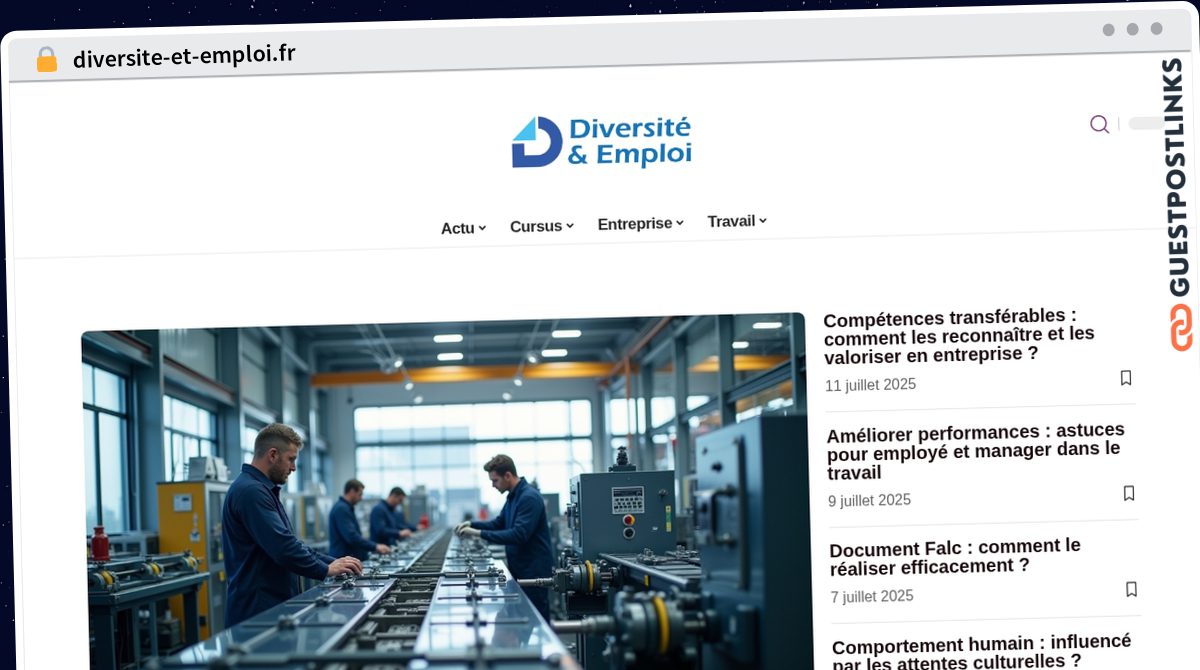Toggle the switch beside the search icon
The width and height of the screenshot is (1200, 670).
pyautogui.click(x=1146, y=124)
